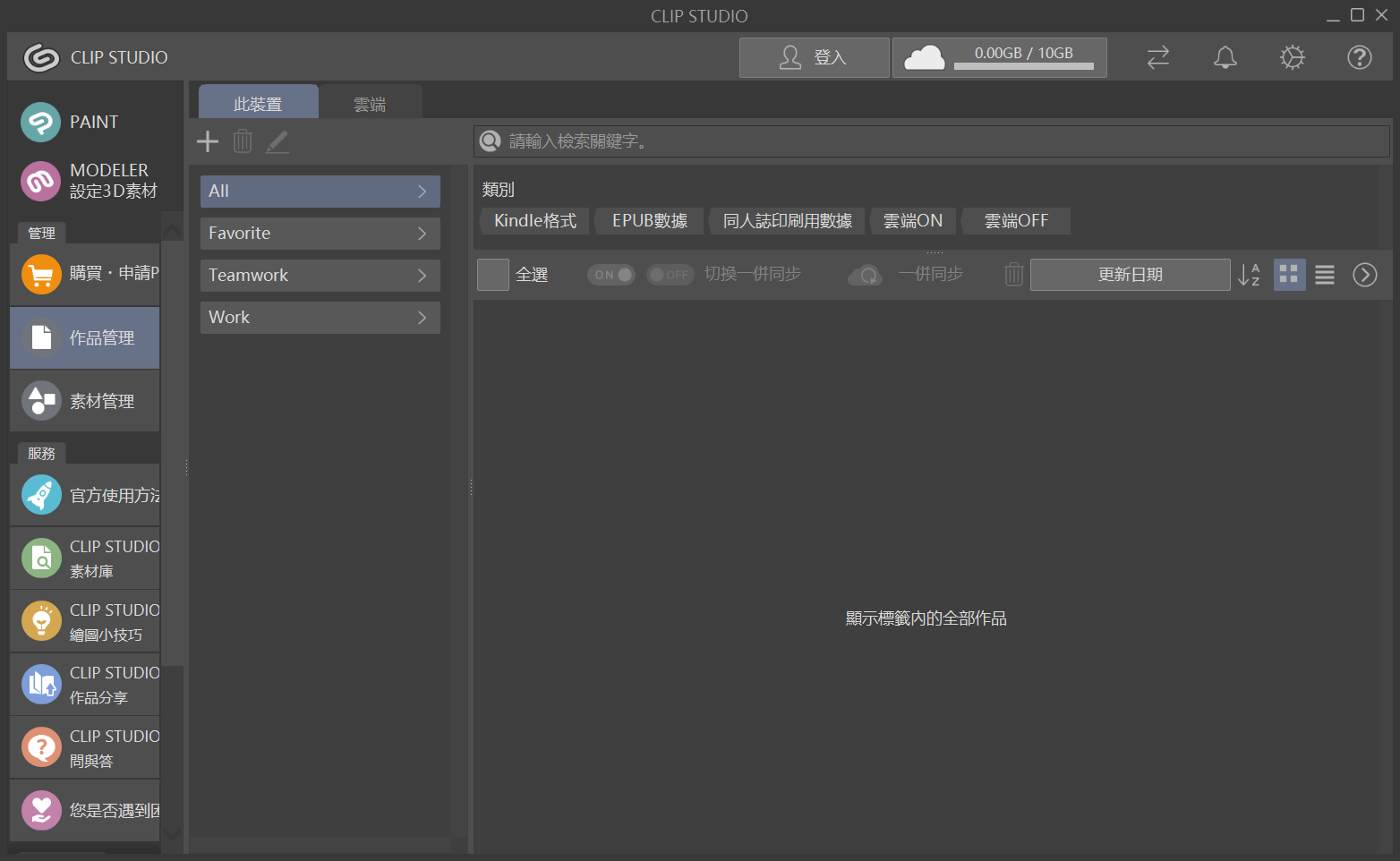
Task: Delete tag with trash icon in tag toolbar
Action: (243, 141)
